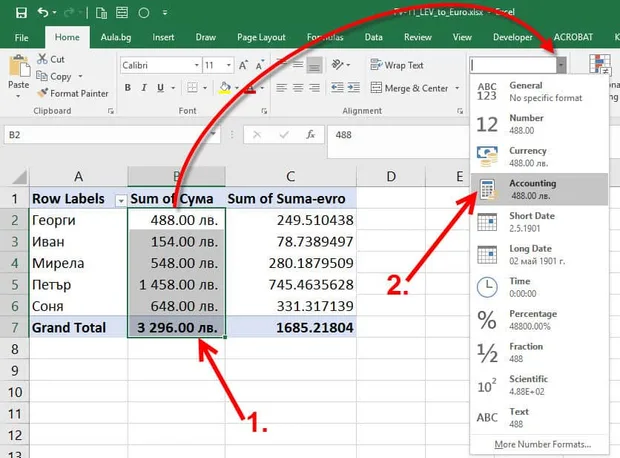Viewport: 620px width, 458px height.
Task: Apply Fraction format
Action: tap(539, 352)
